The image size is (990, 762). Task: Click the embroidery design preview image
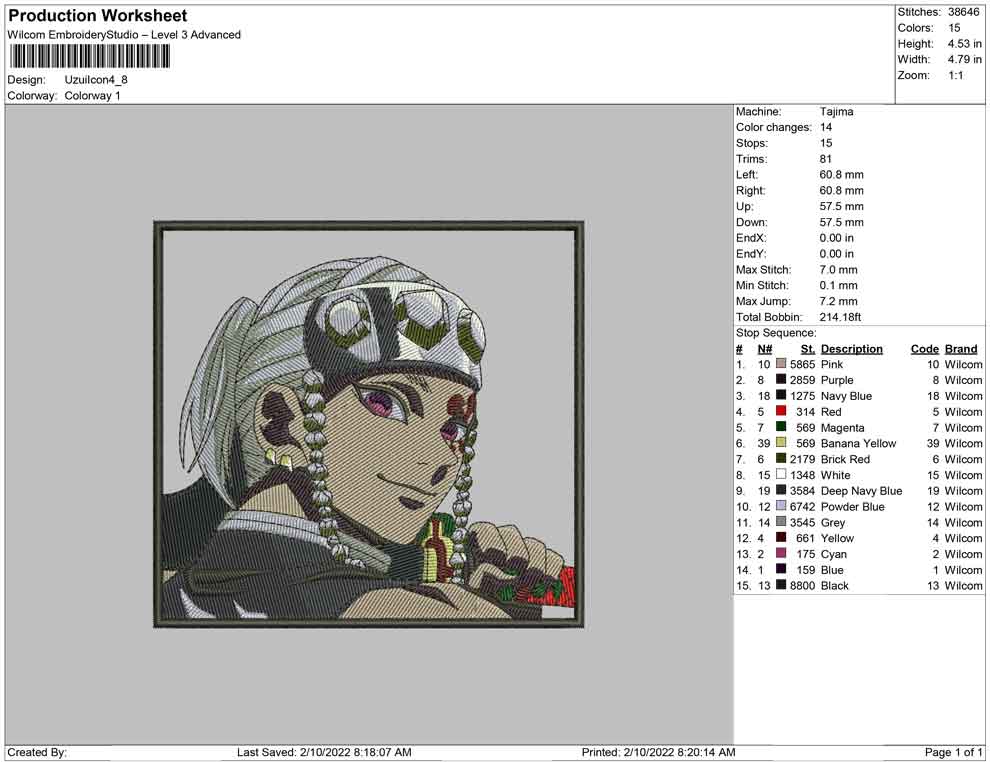(369, 424)
